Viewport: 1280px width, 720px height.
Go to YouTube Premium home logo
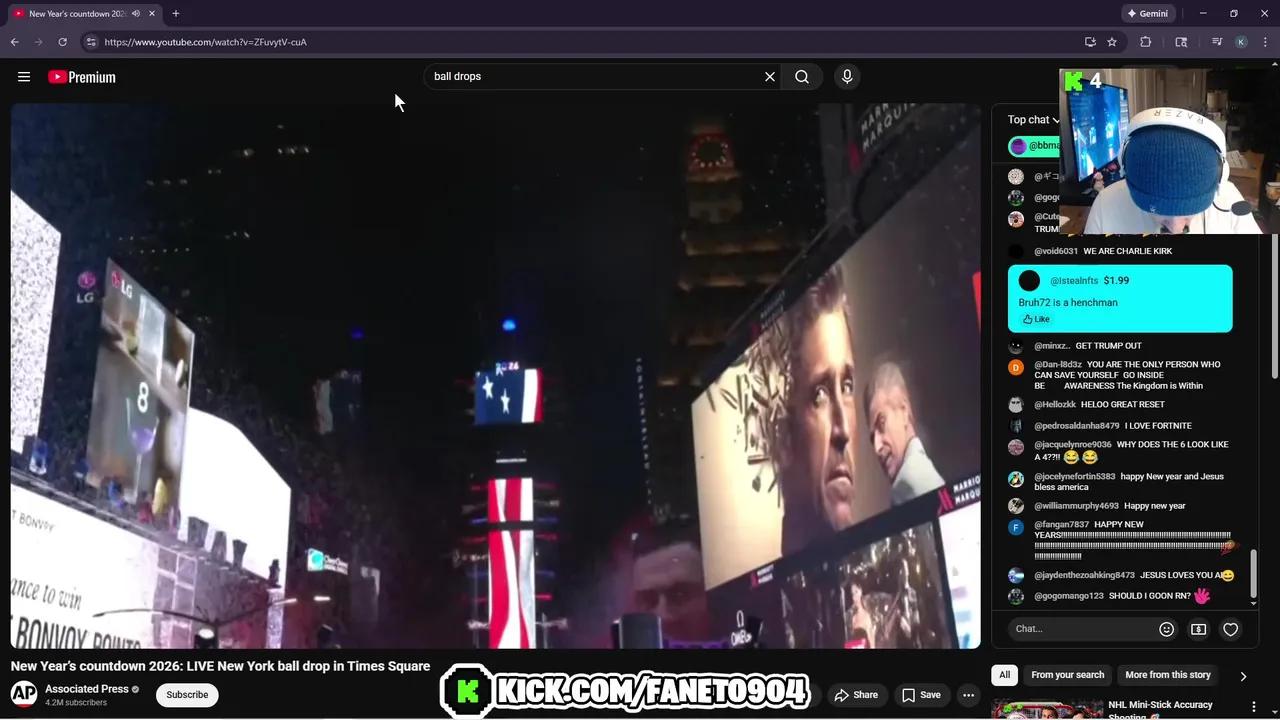82,77
